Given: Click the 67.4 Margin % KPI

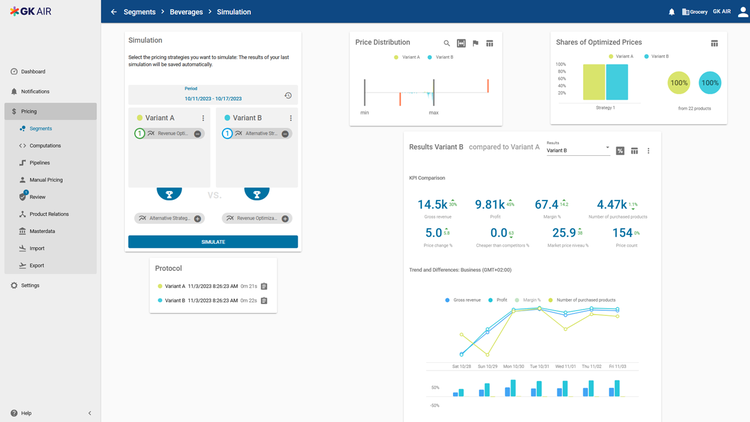Looking at the screenshot, I should tap(551, 208).
